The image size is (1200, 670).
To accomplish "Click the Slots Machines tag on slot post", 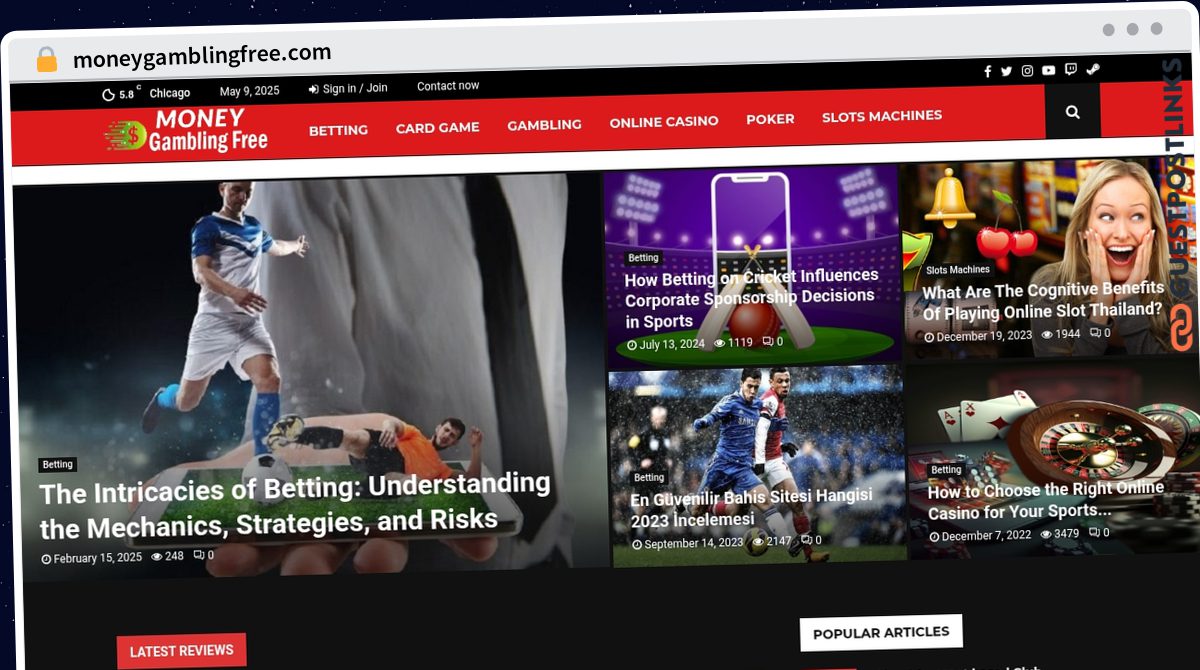I will [958, 270].
